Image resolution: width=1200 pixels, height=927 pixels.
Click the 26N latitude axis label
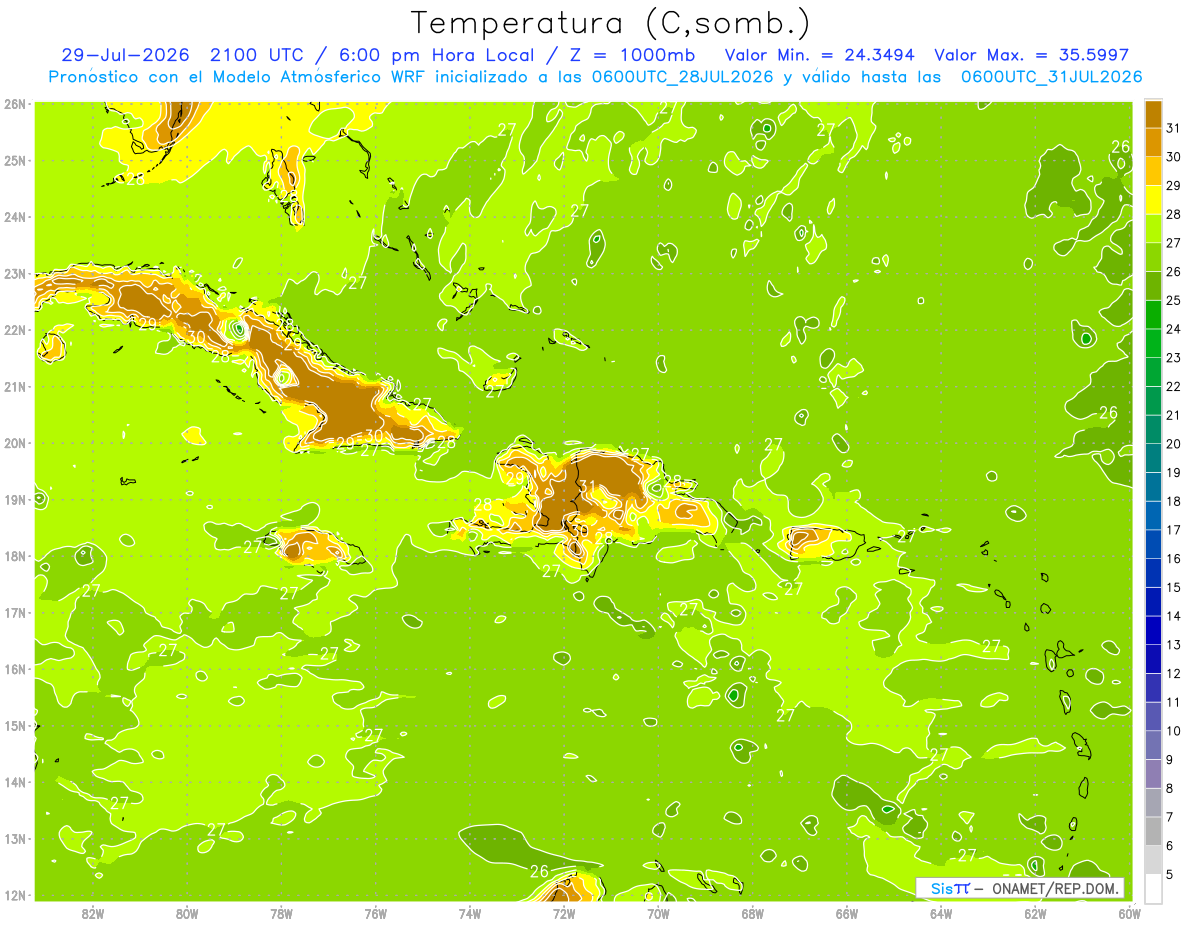(15, 103)
